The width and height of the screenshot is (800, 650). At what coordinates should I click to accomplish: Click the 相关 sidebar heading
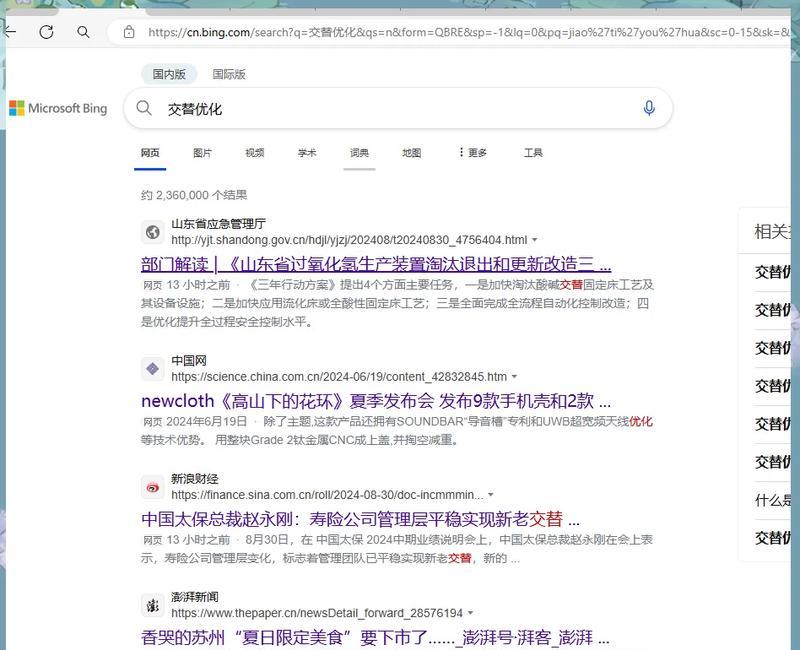(772, 232)
